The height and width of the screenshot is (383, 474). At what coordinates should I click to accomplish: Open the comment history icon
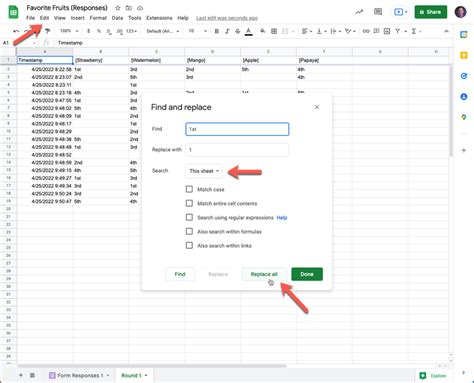tap(378, 12)
